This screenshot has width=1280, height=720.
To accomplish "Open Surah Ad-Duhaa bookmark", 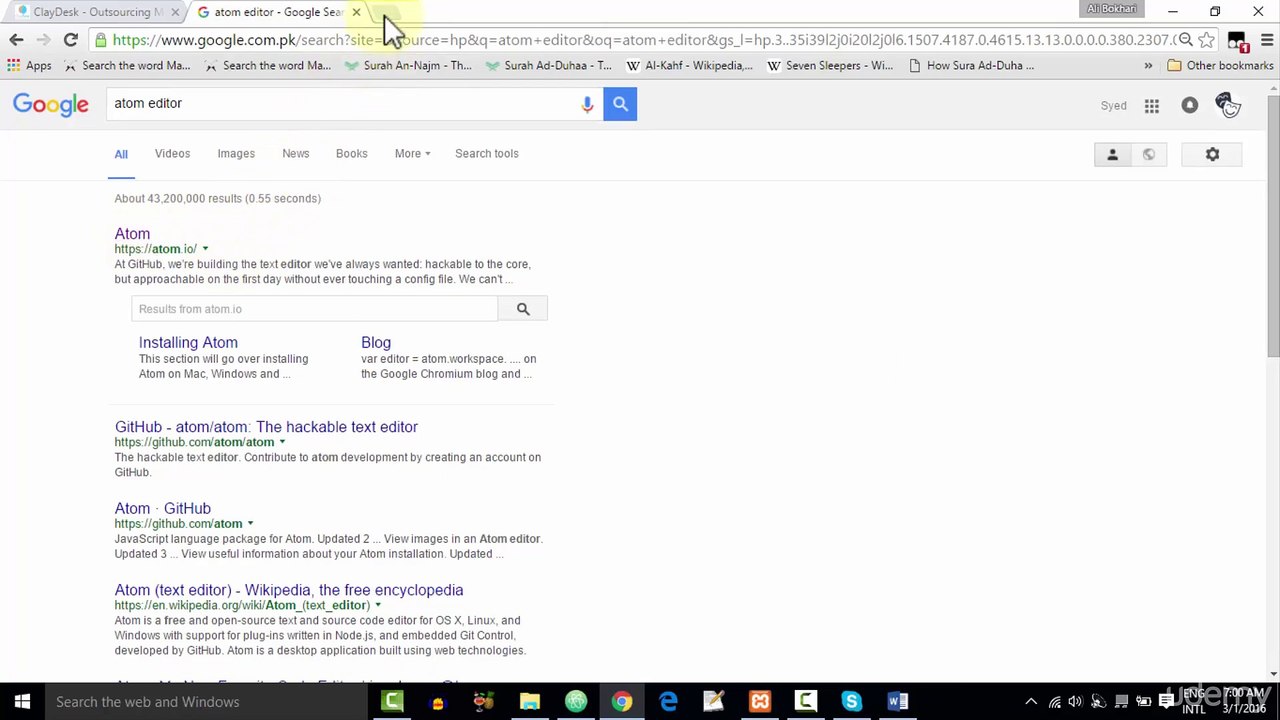I will coord(548,66).
